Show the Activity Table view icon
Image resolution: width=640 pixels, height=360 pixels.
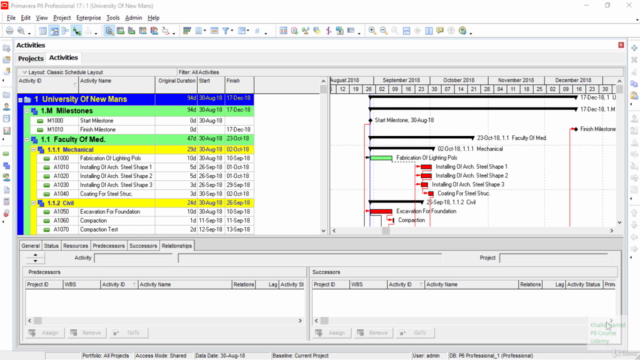[x=43, y=31]
